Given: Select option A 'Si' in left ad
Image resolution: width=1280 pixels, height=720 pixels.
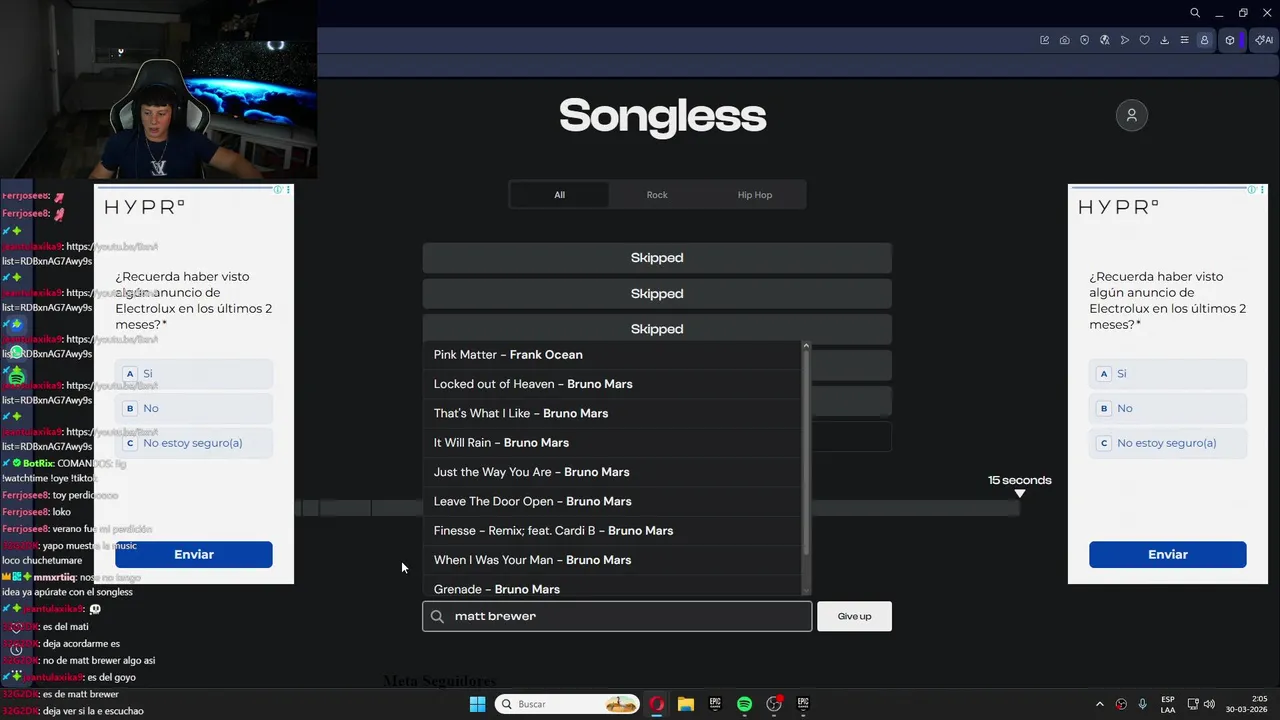Looking at the screenshot, I should pos(194,374).
